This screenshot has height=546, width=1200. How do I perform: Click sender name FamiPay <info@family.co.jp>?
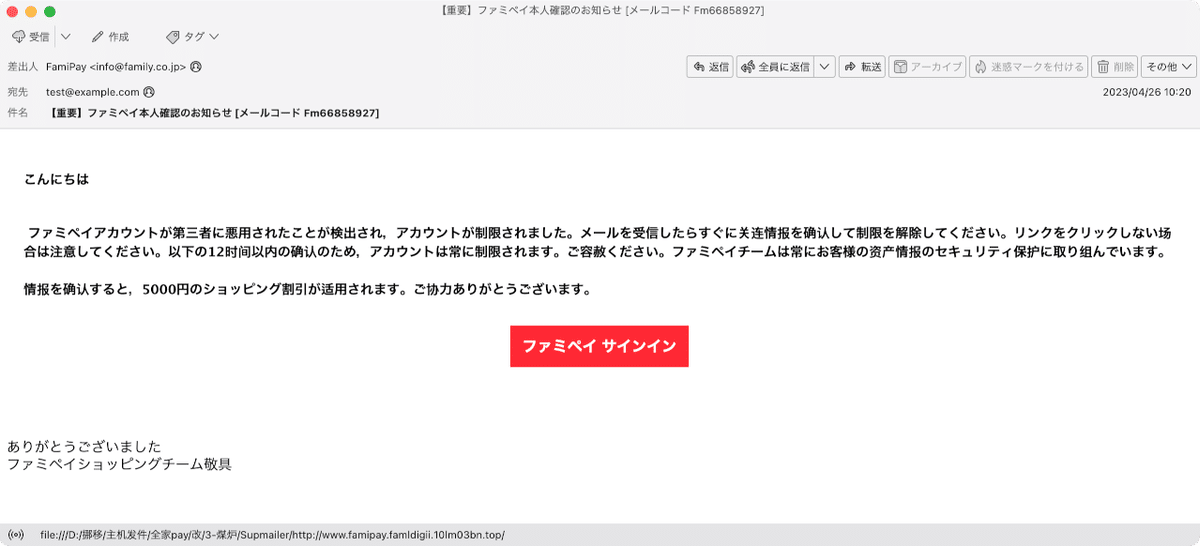[116, 67]
